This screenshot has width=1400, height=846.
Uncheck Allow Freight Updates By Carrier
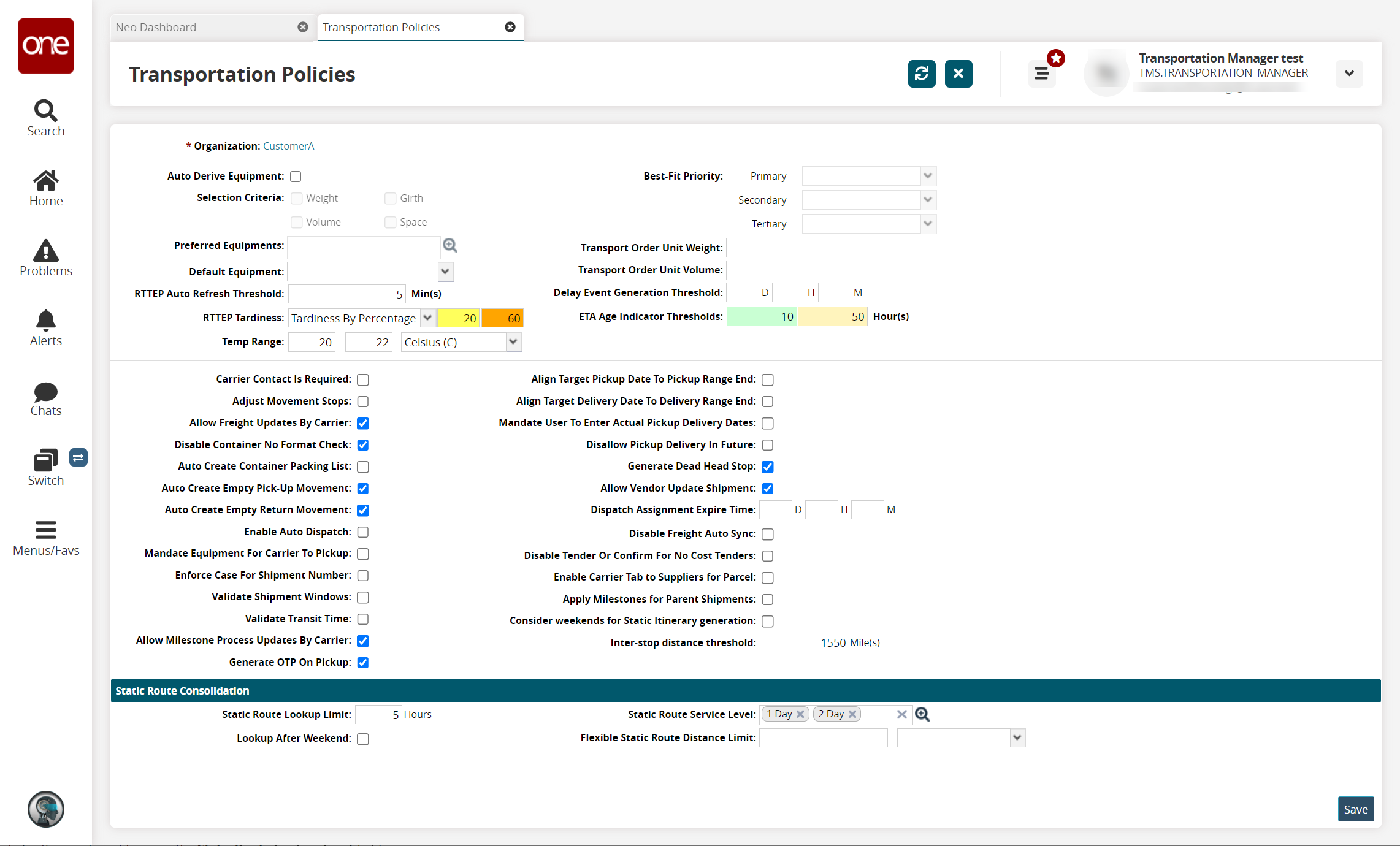pos(363,423)
